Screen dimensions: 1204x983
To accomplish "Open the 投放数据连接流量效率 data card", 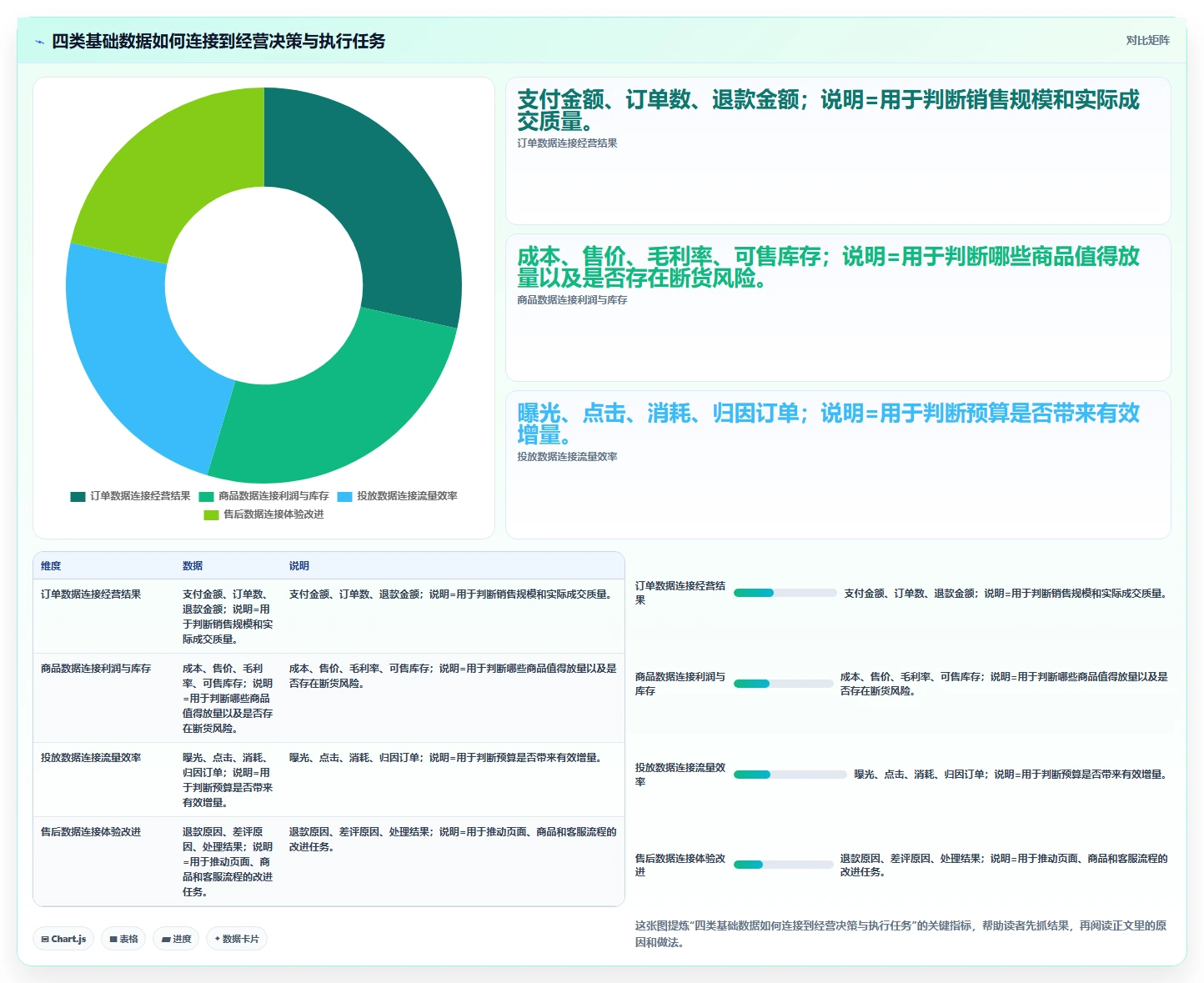I will click(838, 464).
